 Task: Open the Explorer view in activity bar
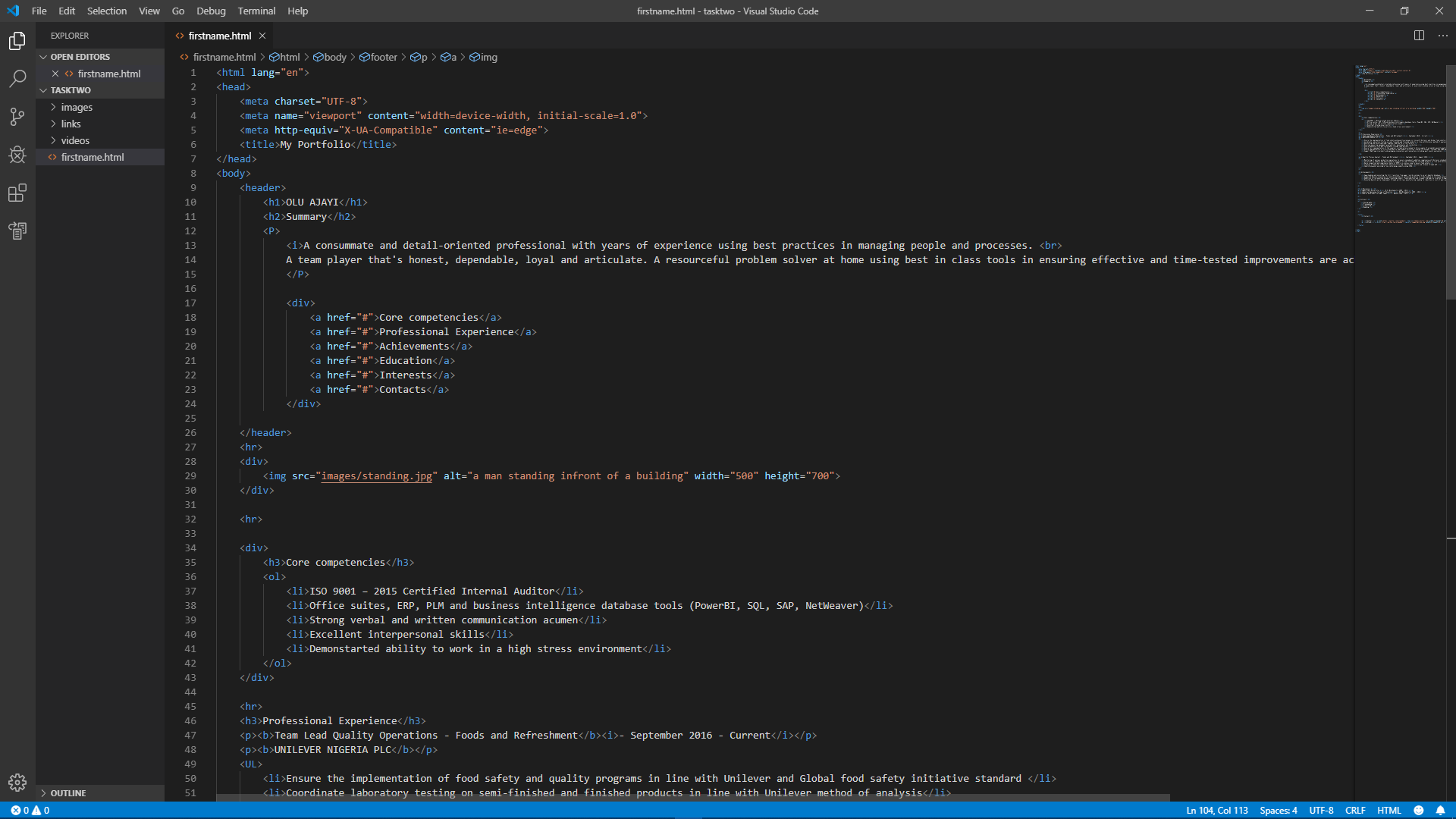click(17, 41)
